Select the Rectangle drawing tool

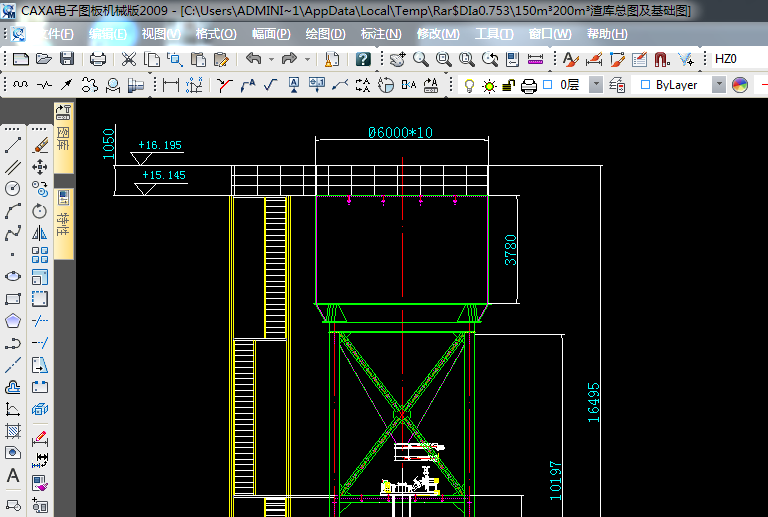tap(13, 299)
